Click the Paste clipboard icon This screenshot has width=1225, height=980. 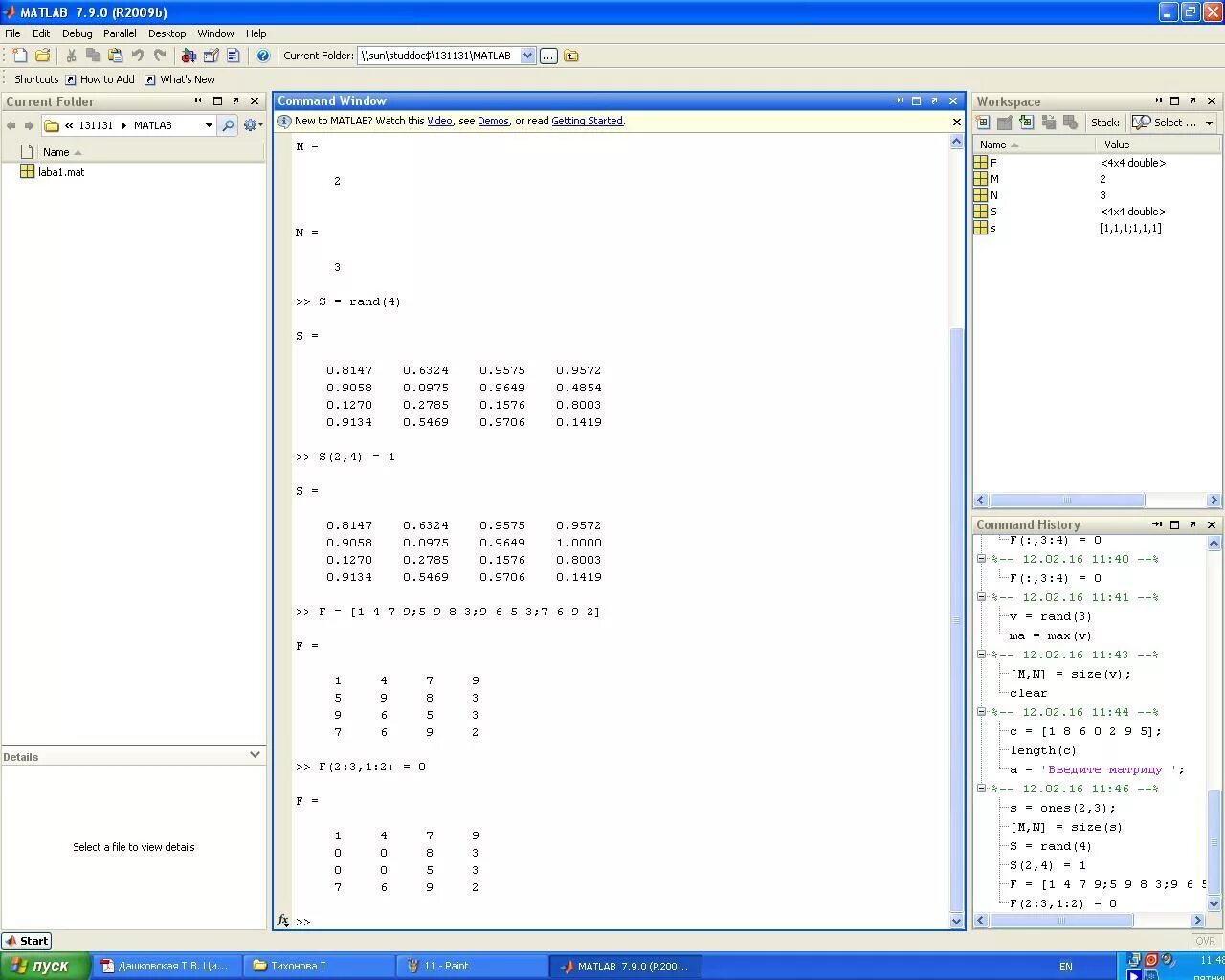115,56
